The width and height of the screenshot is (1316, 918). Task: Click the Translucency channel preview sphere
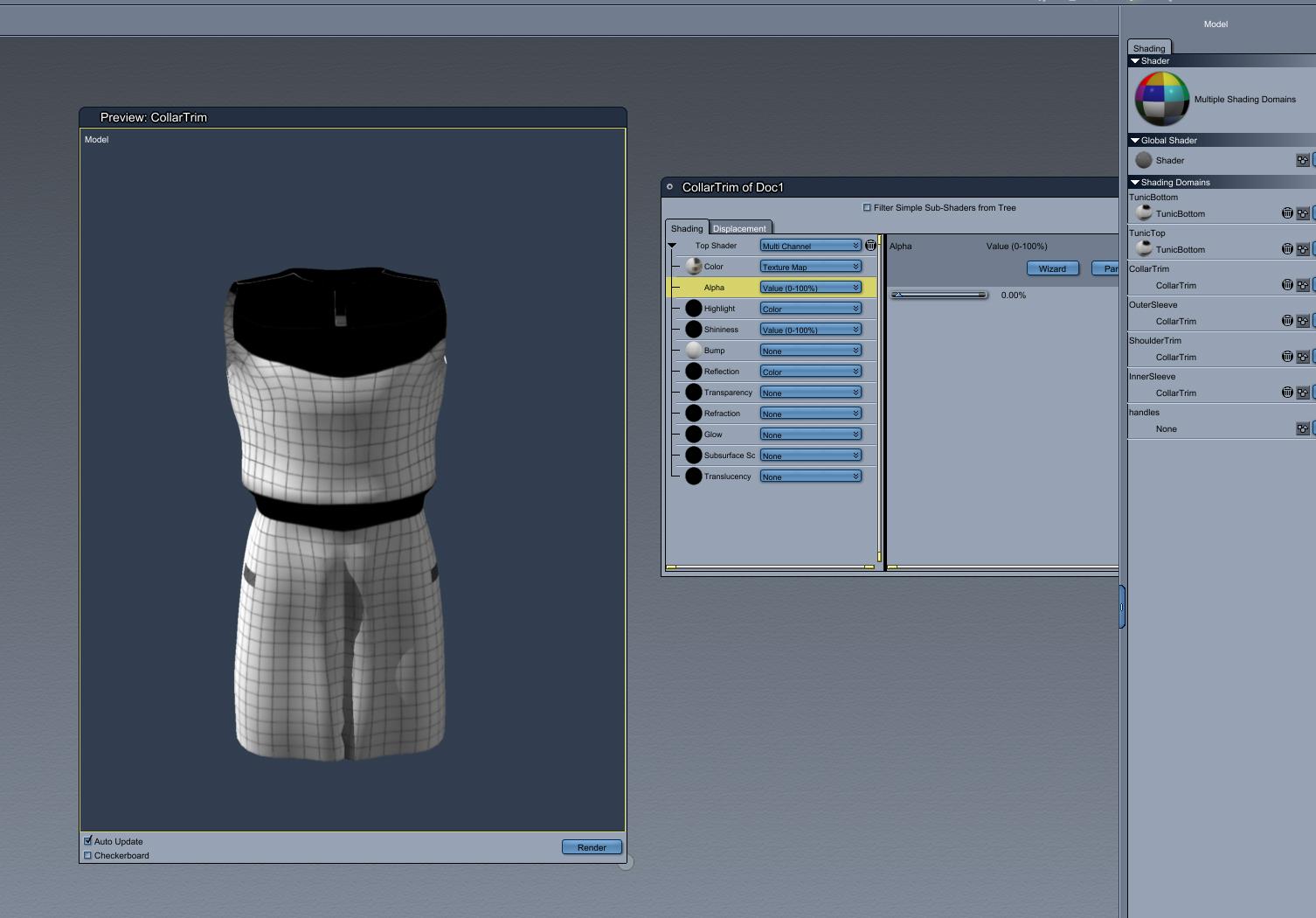click(694, 476)
